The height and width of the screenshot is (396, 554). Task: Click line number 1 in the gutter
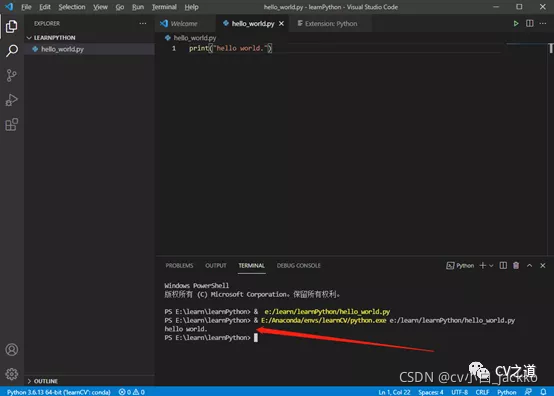[x=174, y=48]
